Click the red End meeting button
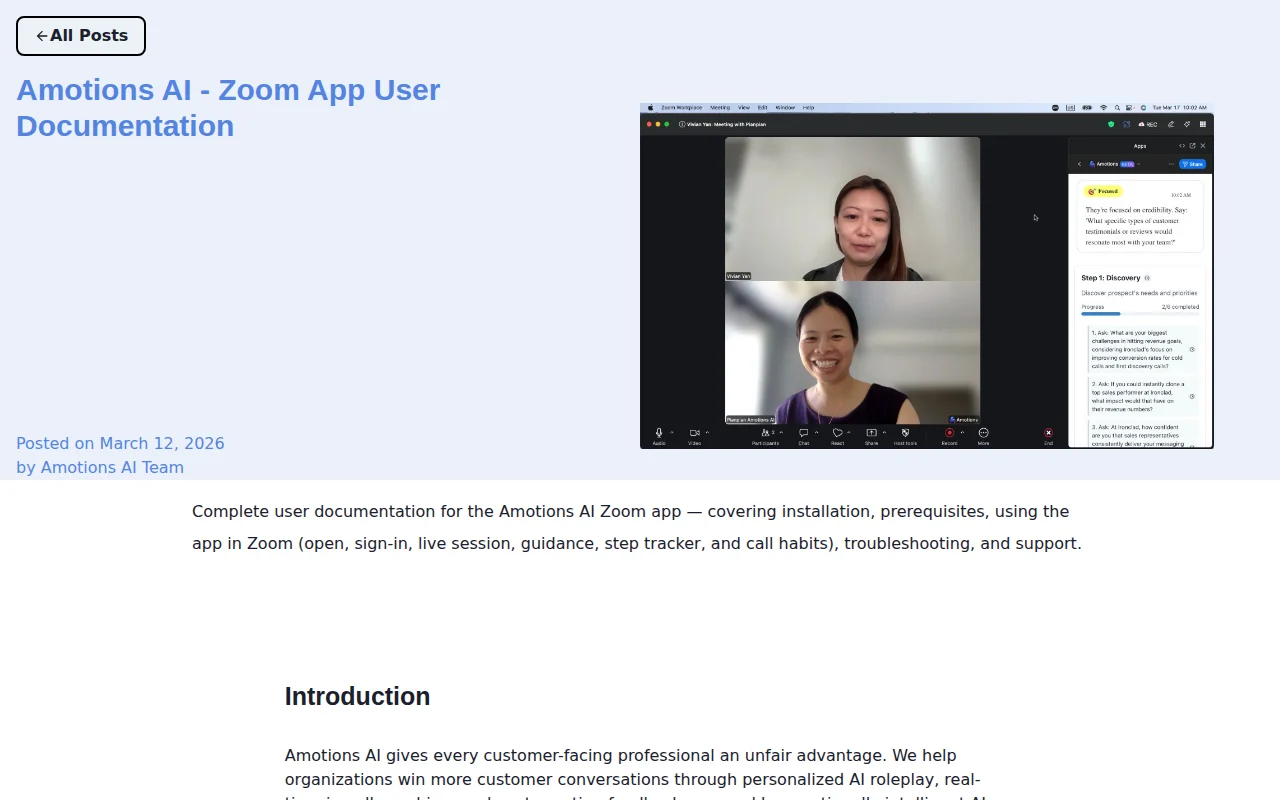The height and width of the screenshot is (800, 1280). (x=1048, y=433)
